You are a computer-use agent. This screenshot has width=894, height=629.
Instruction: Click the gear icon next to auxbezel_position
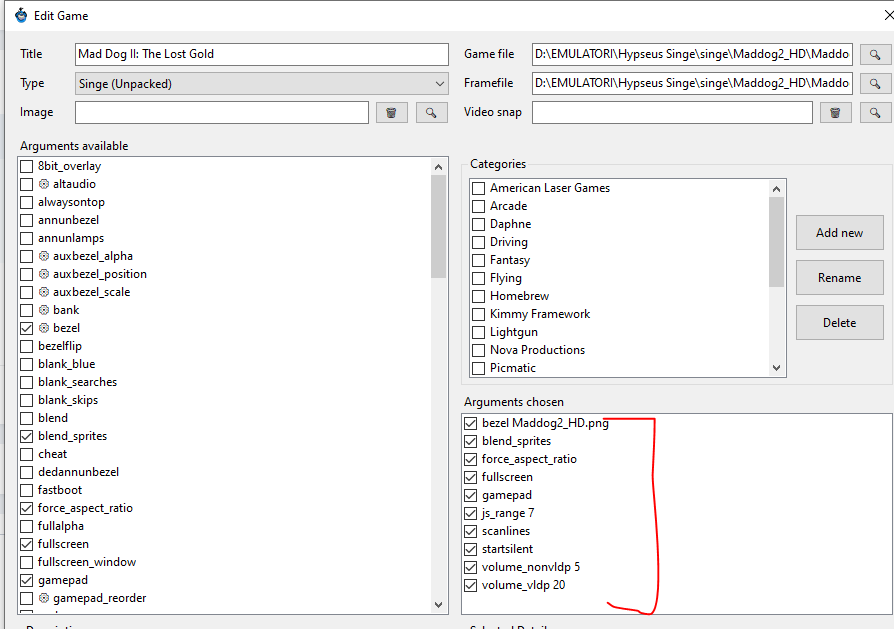click(x=44, y=274)
